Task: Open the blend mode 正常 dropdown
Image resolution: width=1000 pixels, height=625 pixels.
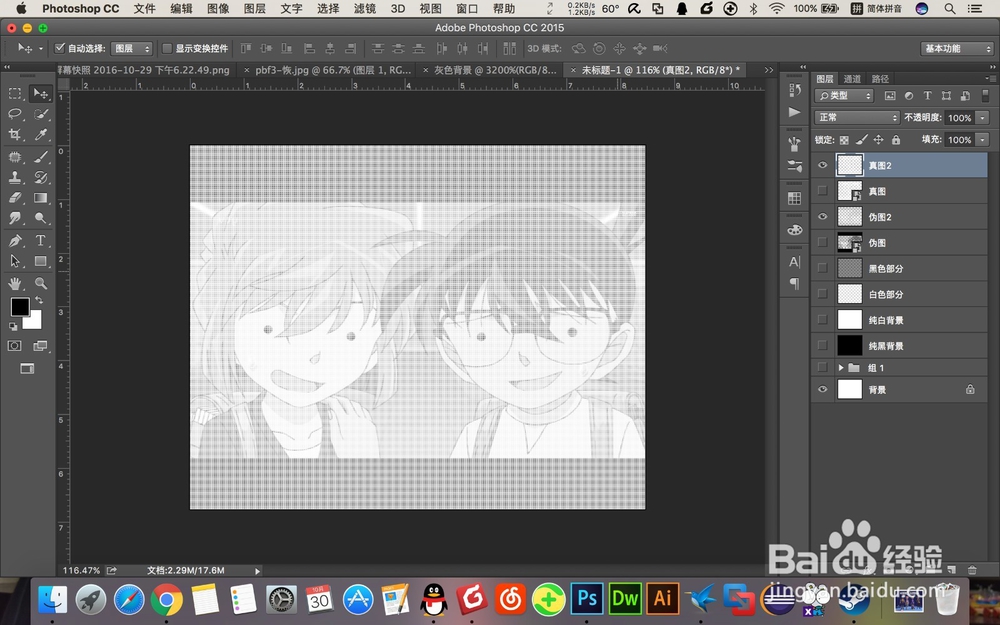Action: tap(857, 117)
